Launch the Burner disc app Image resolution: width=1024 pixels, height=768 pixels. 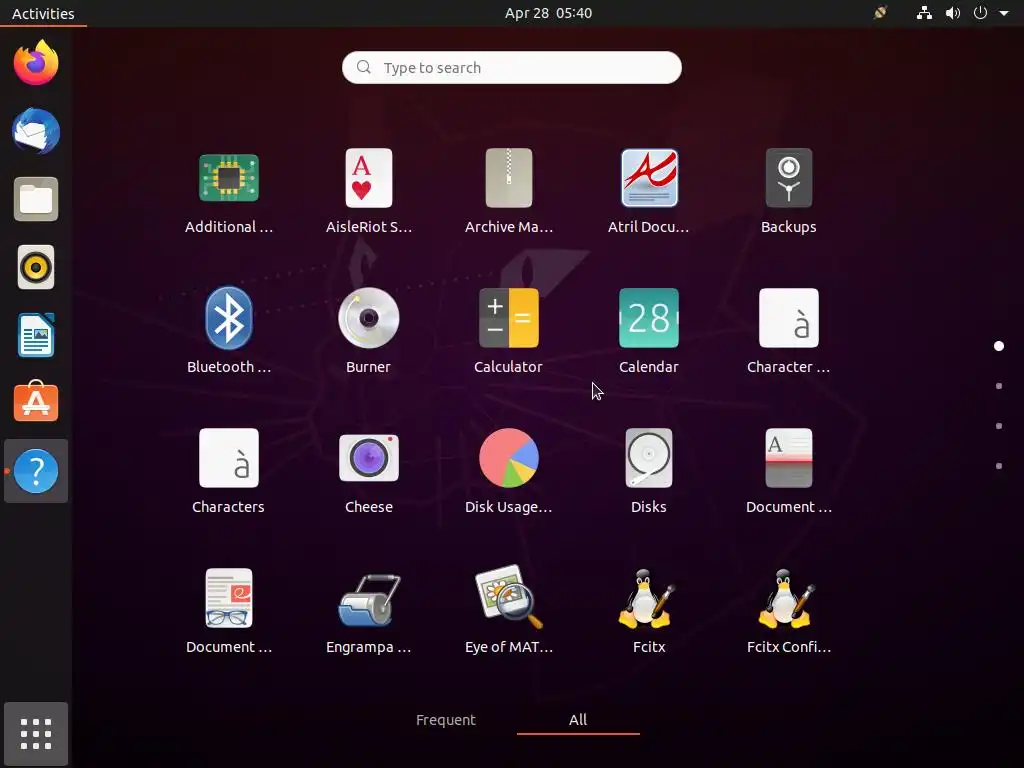coord(369,330)
